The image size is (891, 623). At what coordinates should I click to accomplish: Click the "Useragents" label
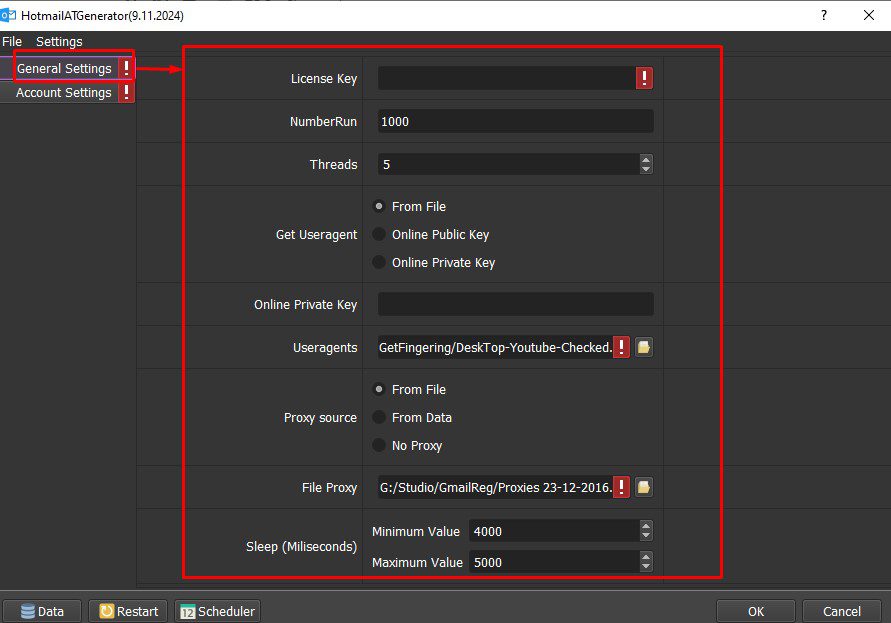coord(325,348)
